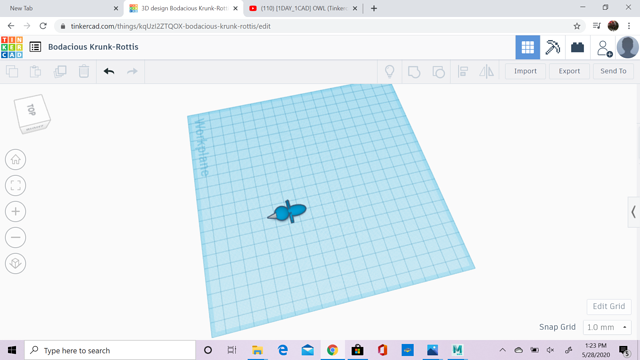
Task: Open Microsoft Edge from taskbar
Action: pos(282,350)
